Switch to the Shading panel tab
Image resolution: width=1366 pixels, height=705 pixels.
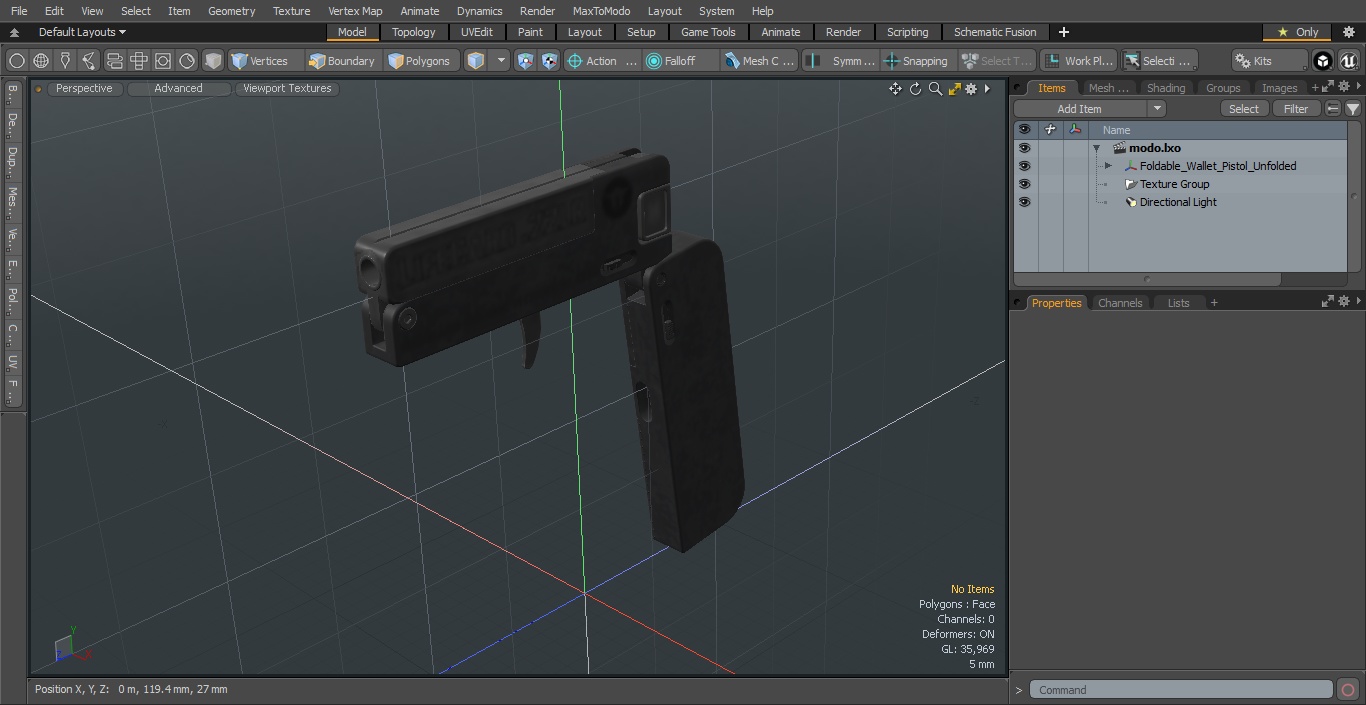pyautogui.click(x=1166, y=88)
